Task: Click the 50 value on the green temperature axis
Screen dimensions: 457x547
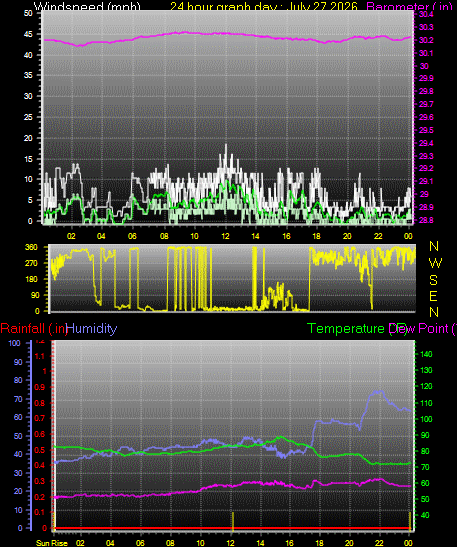Action: (425, 499)
